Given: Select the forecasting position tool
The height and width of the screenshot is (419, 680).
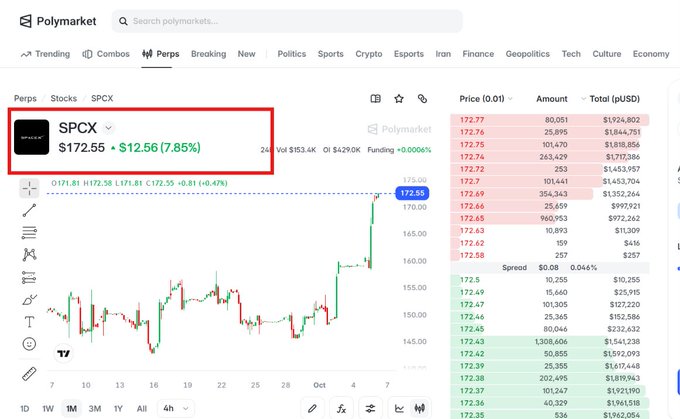Looking at the screenshot, I should coord(29,277).
